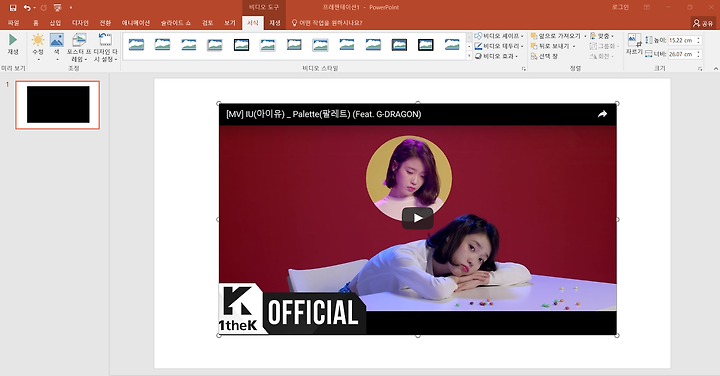
Task: Click the Ribbon Display Options icon
Action: (647, 7)
